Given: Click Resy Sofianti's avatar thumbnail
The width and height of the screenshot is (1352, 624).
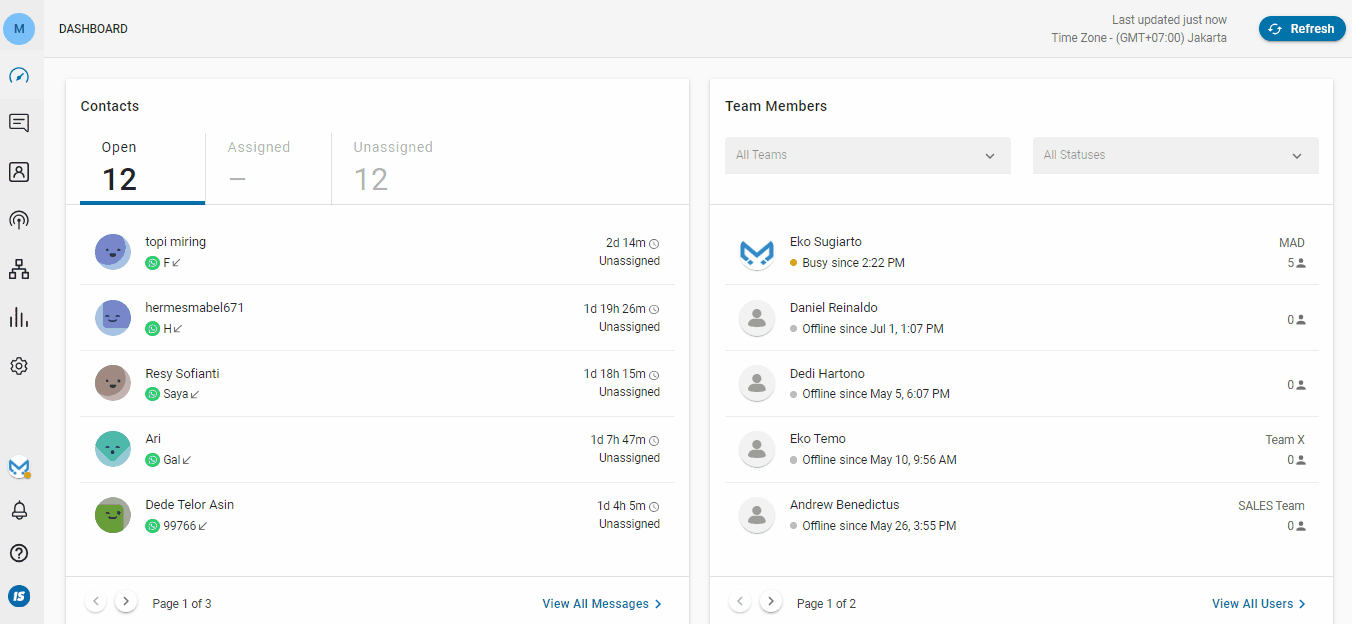Looking at the screenshot, I should coord(112,382).
